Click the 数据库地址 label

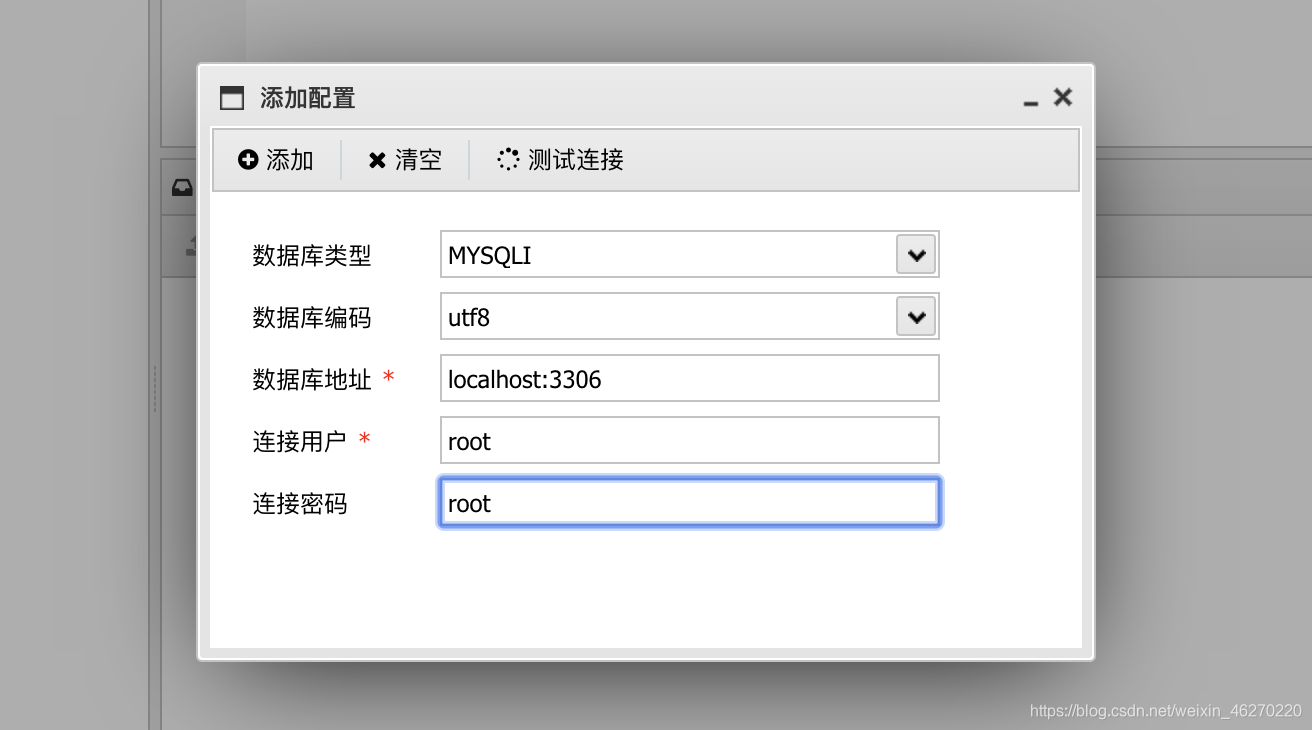(x=312, y=380)
